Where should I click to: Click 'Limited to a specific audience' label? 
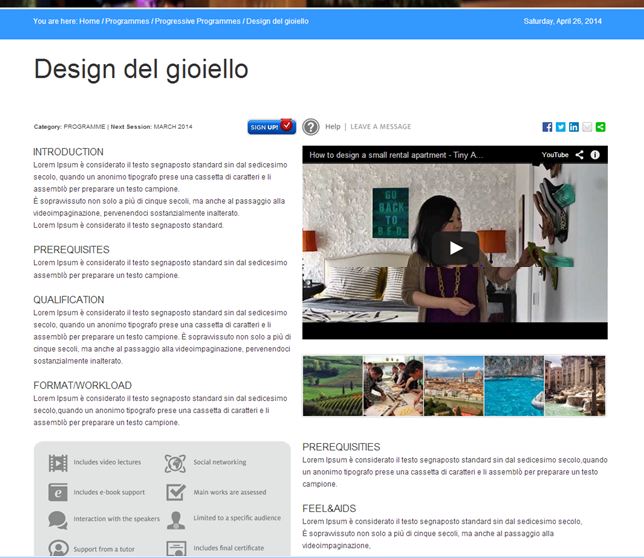tap(237, 518)
